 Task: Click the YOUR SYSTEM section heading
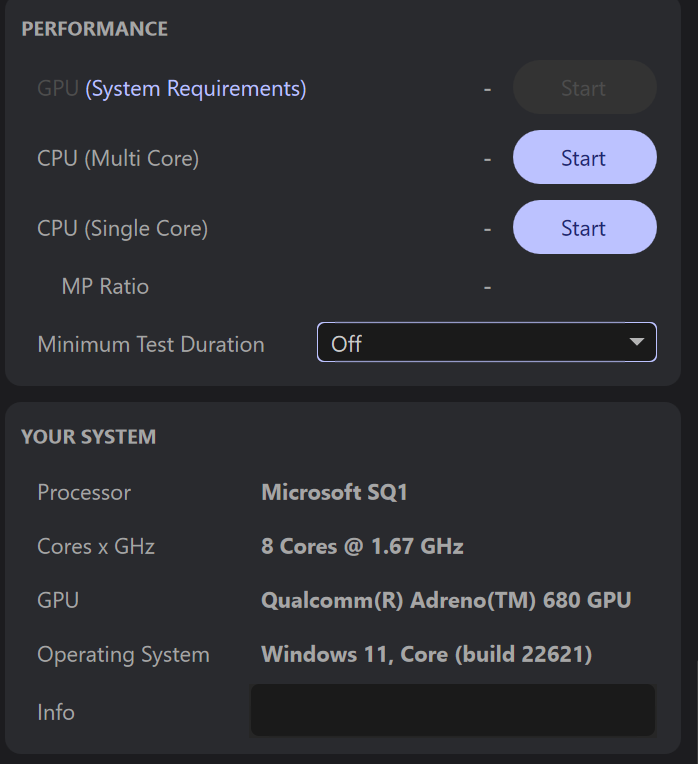click(x=89, y=437)
